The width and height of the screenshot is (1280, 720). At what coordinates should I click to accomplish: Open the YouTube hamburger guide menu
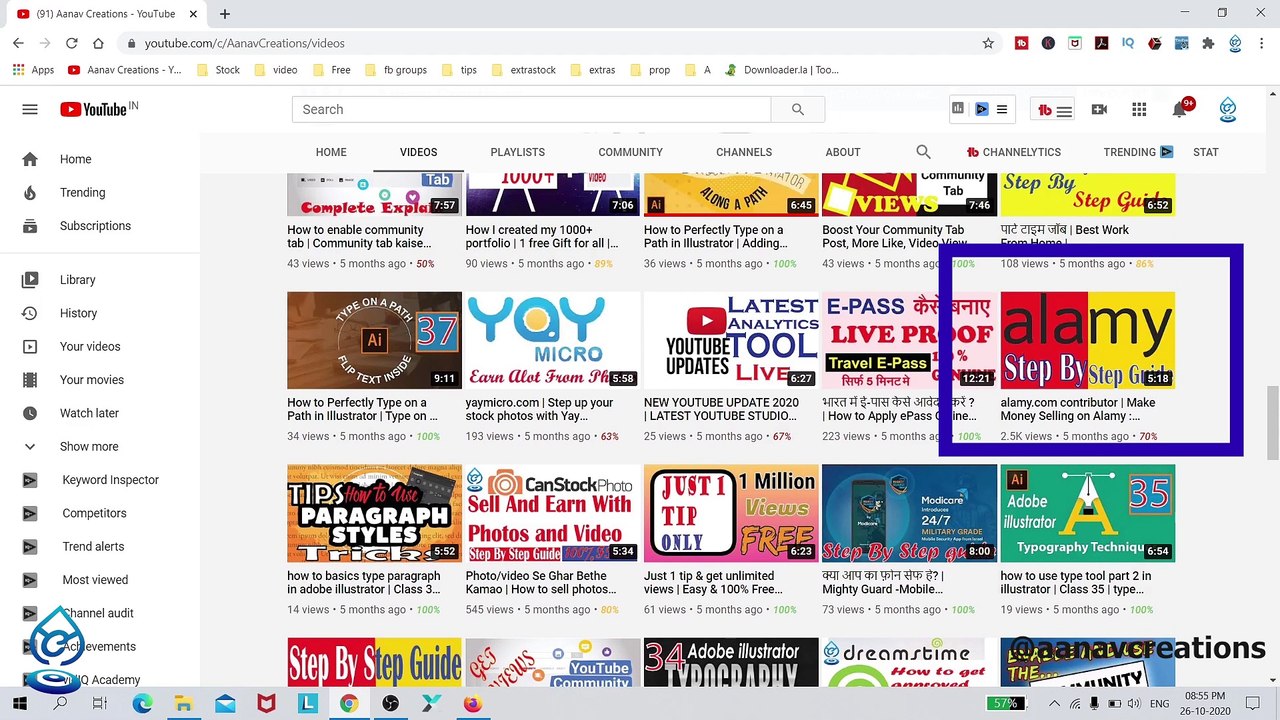point(30,109)
